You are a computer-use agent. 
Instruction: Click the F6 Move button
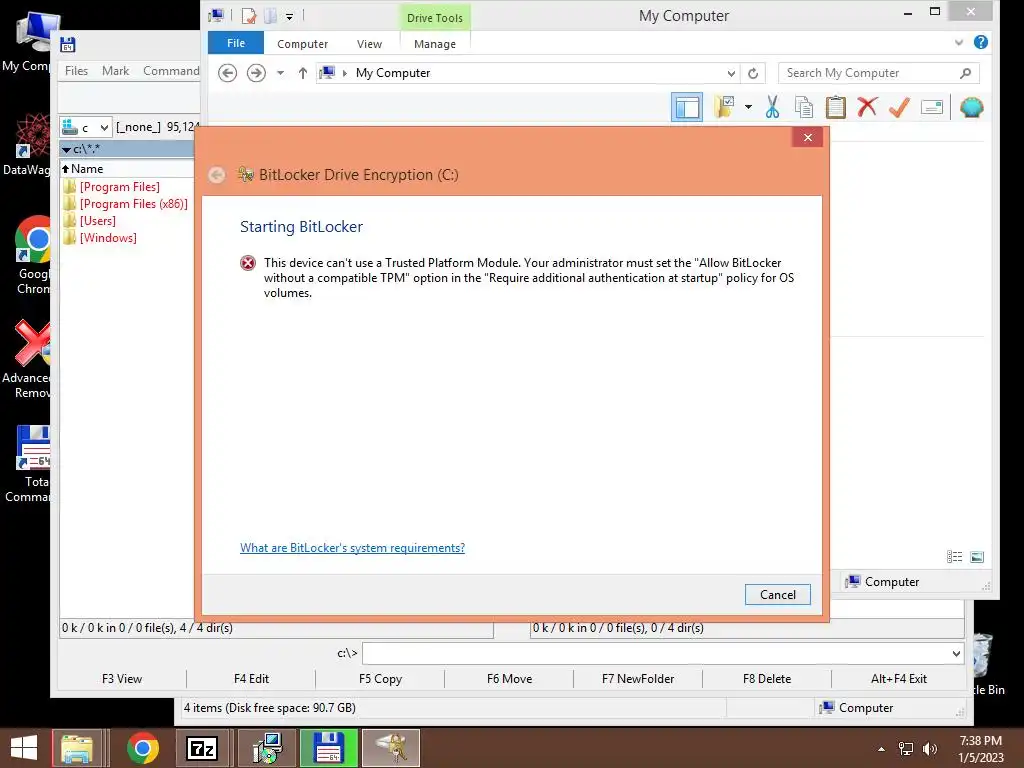coord(509,679)
